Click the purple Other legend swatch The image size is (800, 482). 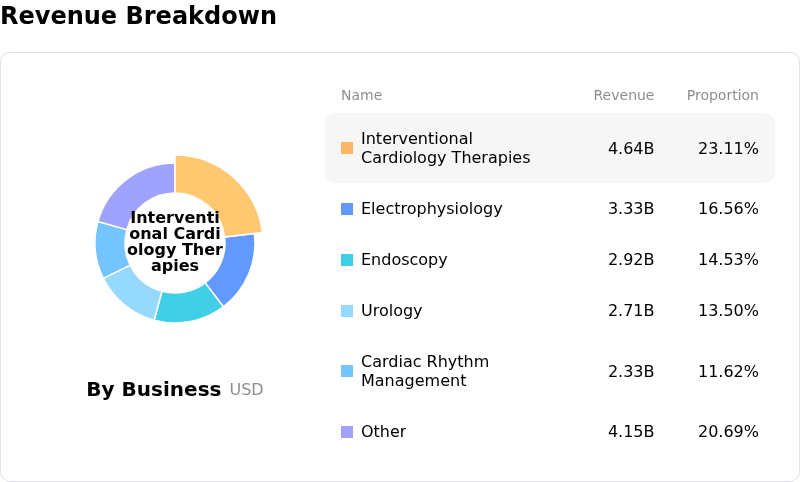pyautogui.click(x=347, y=432)
